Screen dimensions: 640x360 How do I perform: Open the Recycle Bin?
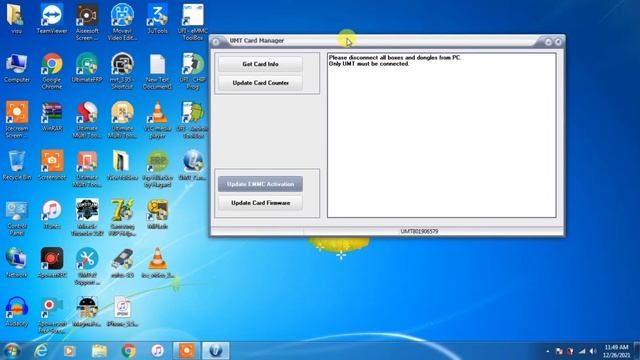pos(17,166)
